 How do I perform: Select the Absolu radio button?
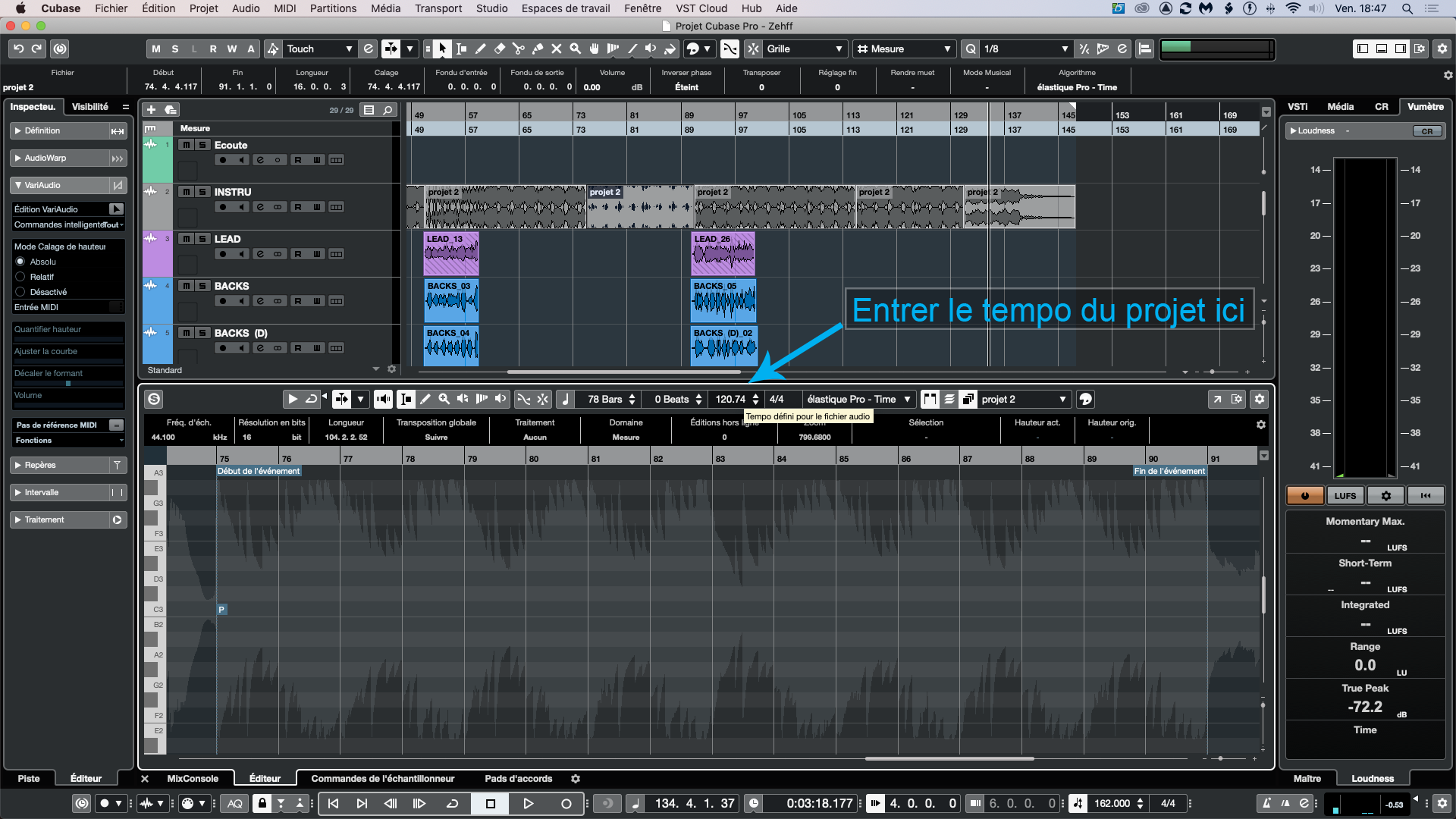[20, 262]
